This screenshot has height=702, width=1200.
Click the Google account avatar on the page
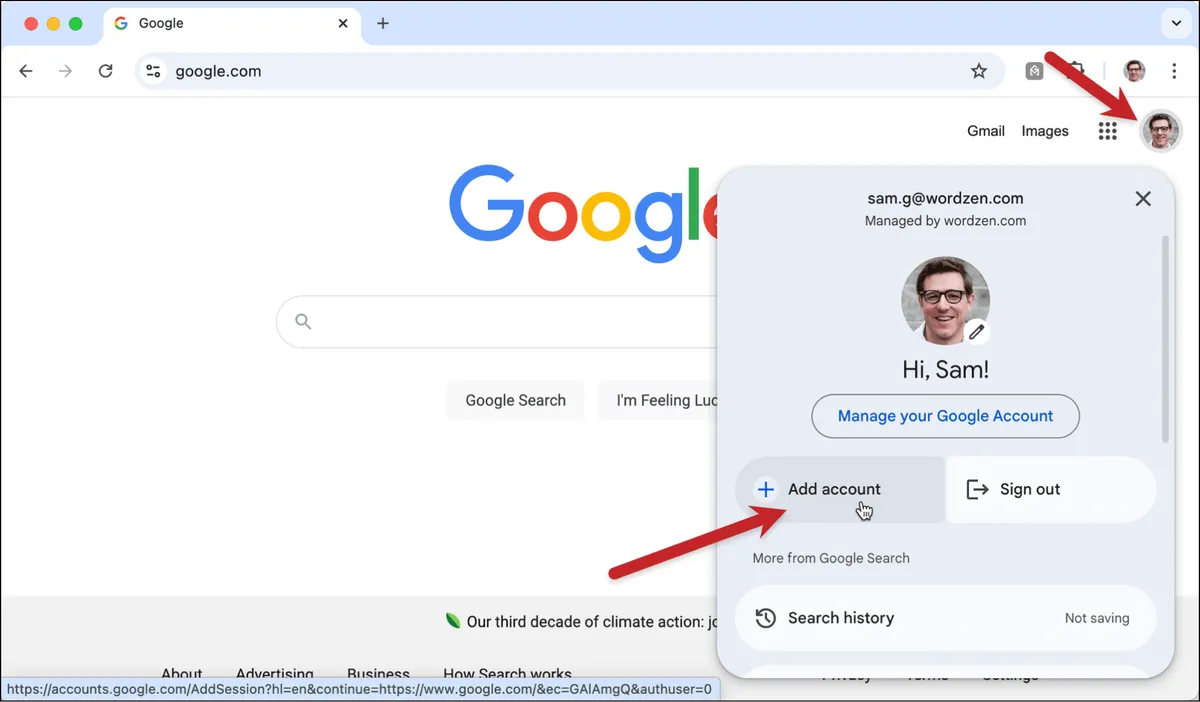pyautogui.click(x=1161, y=131)
